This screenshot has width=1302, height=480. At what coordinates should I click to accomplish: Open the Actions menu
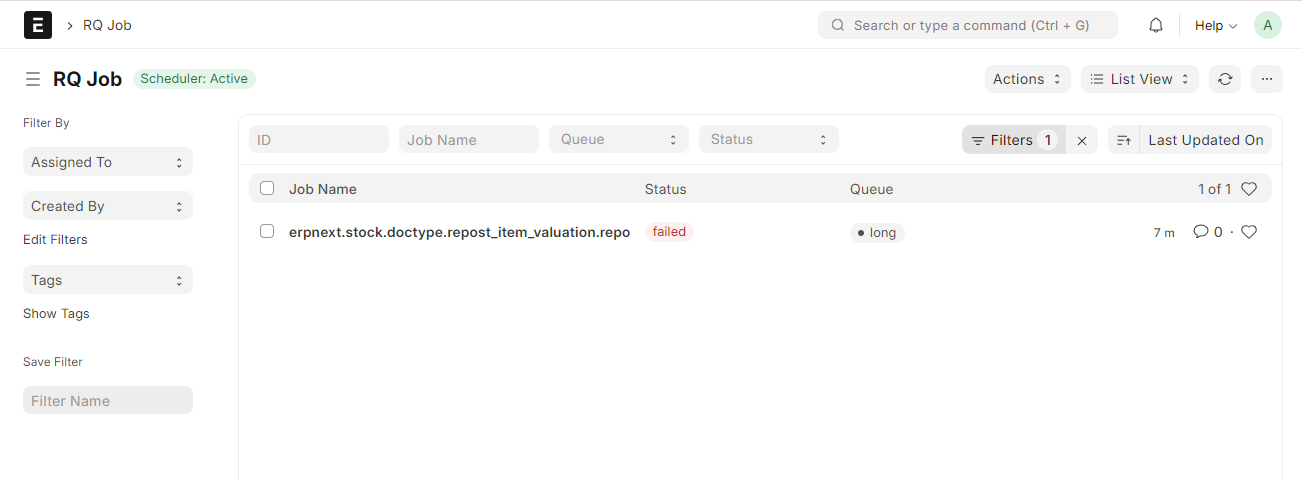coord(1027,79)
